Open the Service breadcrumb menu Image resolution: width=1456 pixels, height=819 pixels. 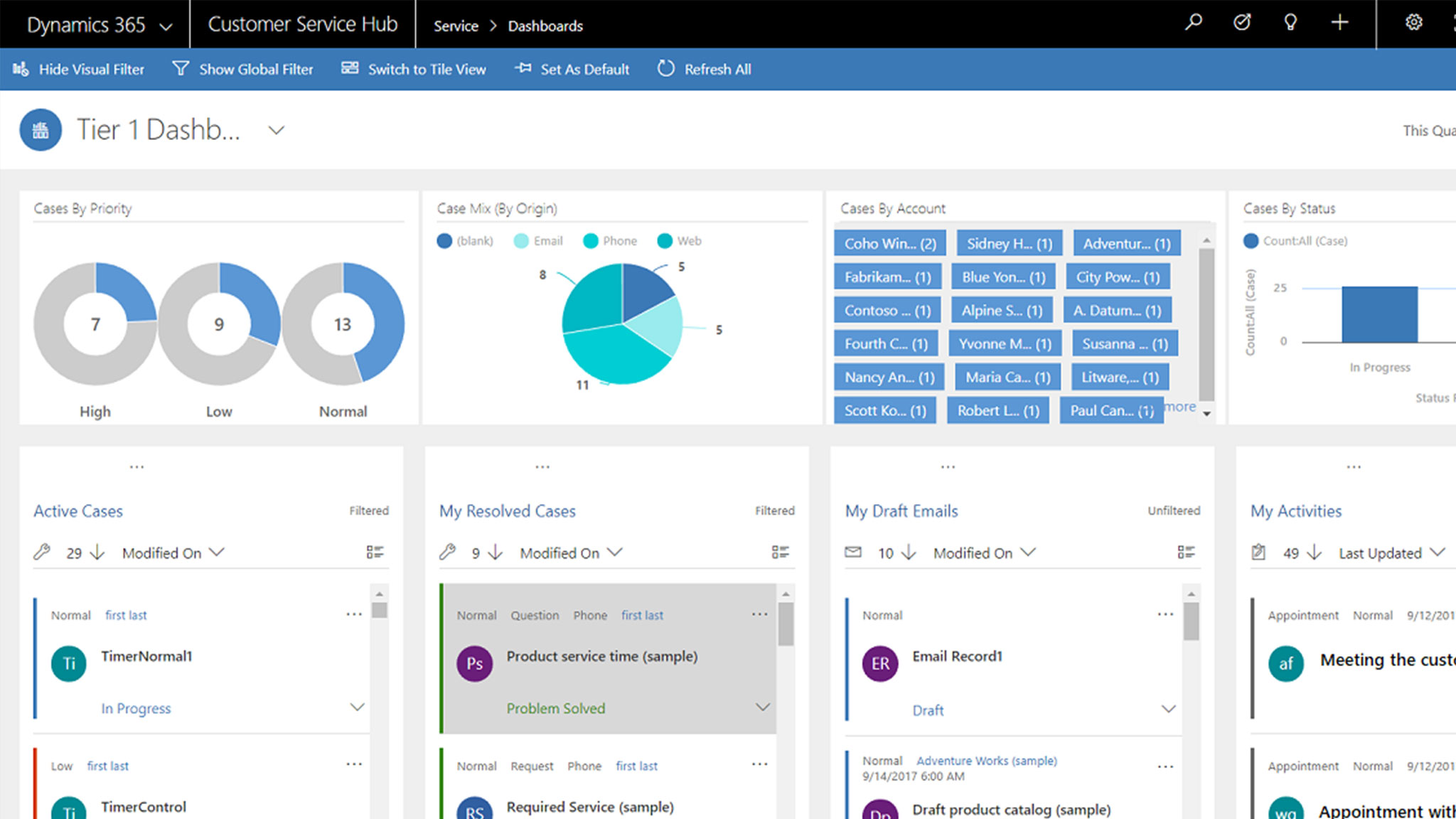(x=456, y=26)
